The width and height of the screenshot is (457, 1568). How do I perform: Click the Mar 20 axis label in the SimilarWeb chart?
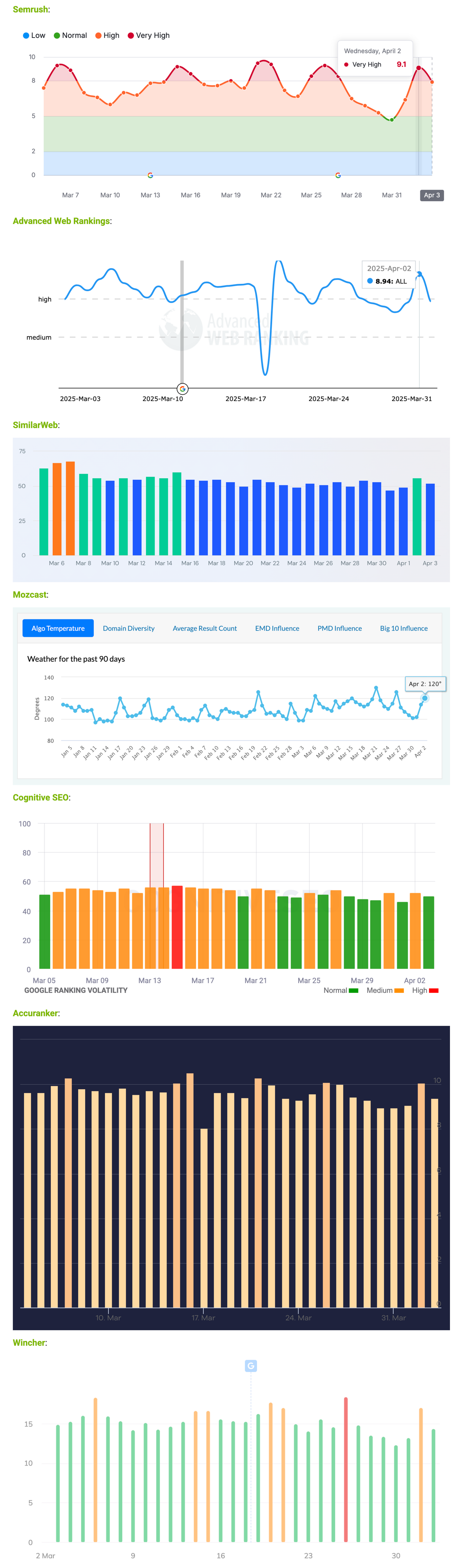click(x=243, y=563)
